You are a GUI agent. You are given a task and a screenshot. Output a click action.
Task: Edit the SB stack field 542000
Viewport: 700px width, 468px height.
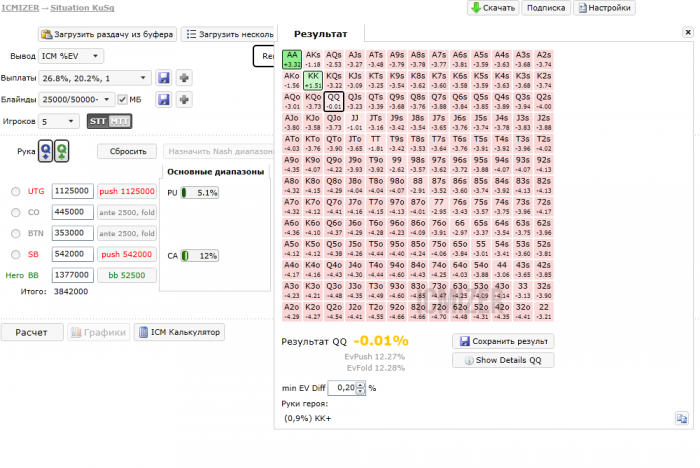click(72, 254)
